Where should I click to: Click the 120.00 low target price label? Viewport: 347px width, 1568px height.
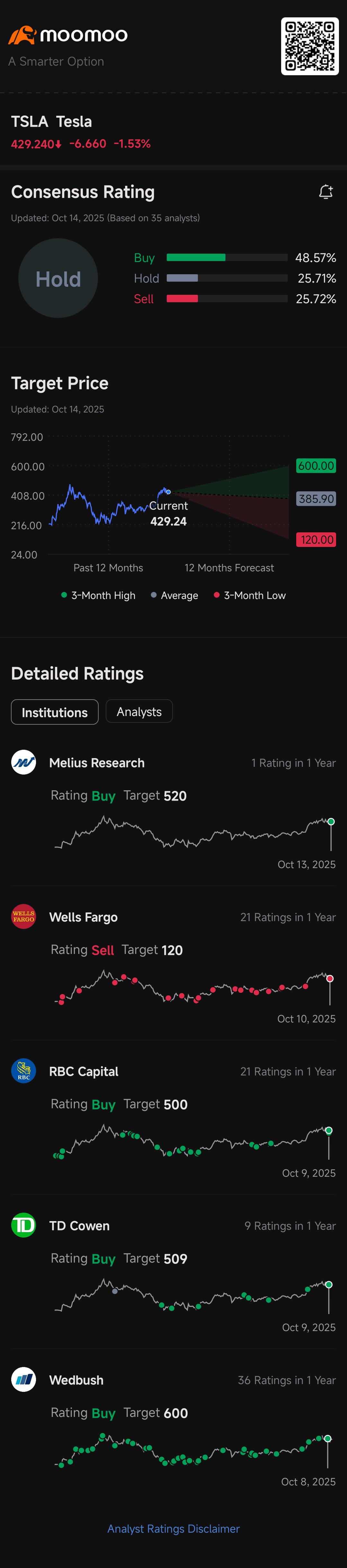(x=316, y=539)
